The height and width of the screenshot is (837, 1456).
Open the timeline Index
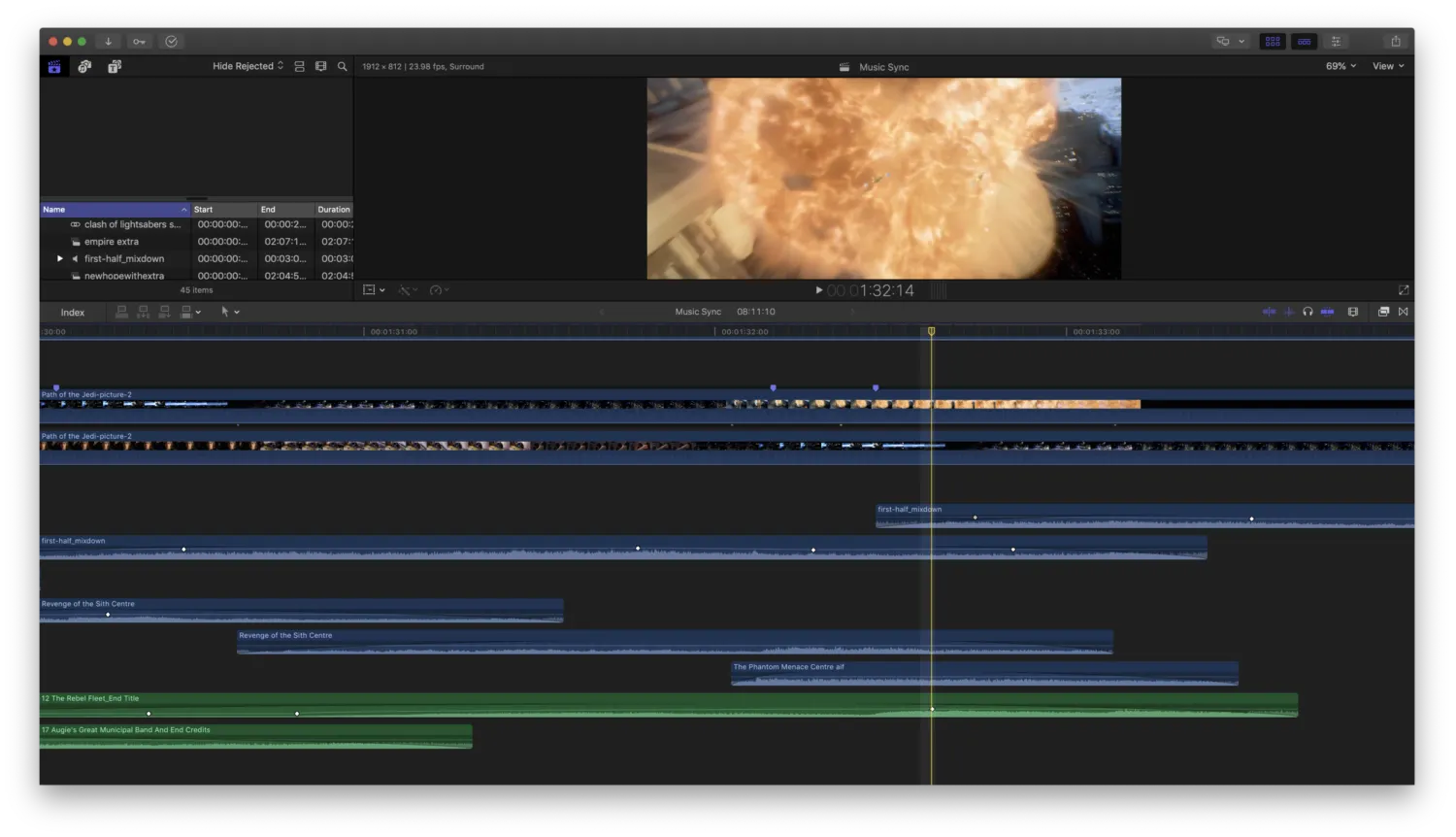pos(73,312)
